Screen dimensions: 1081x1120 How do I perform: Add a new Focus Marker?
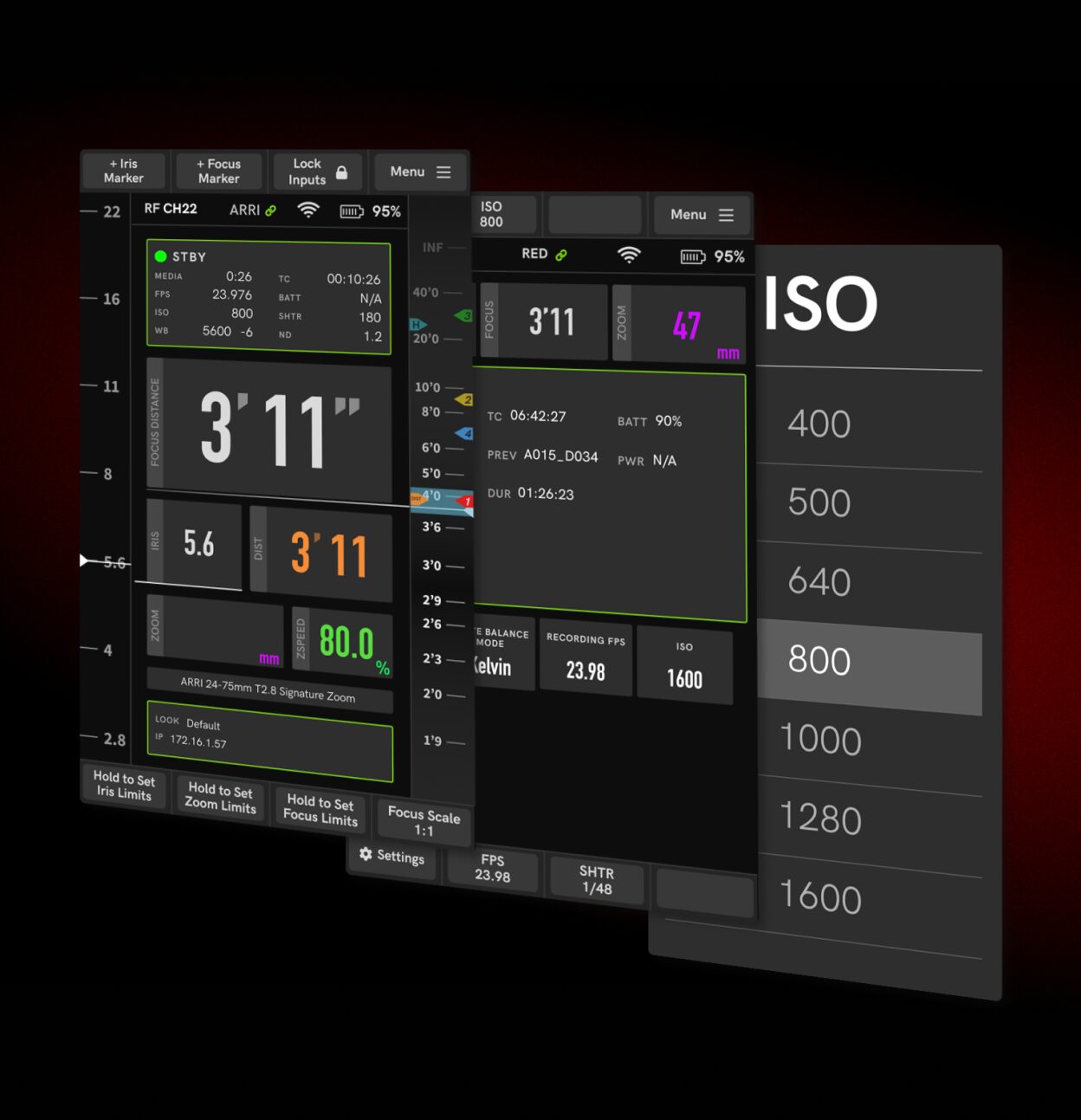tap(219, 171)
